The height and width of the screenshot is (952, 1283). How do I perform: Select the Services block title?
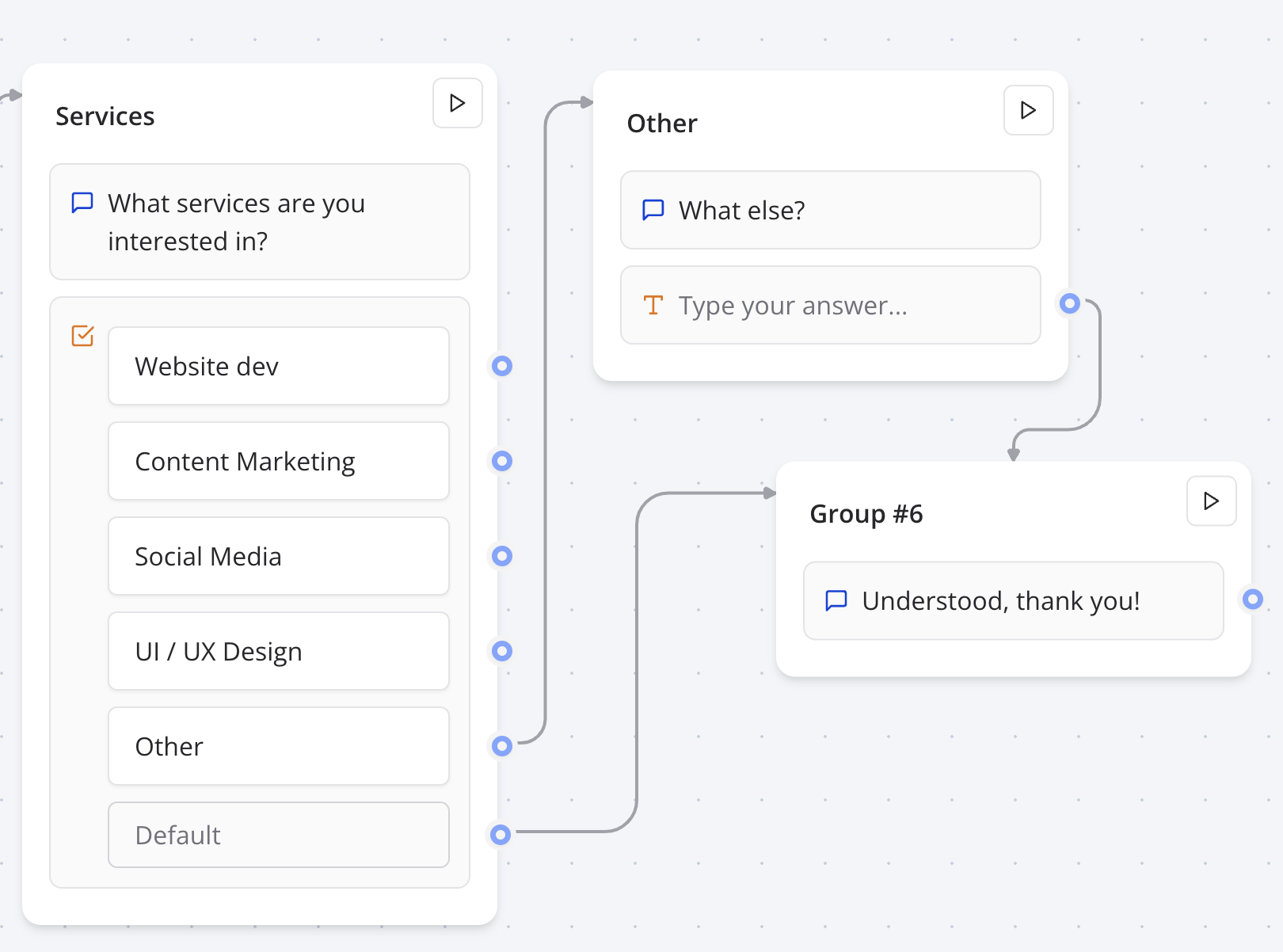pyautogui.click(x=105, y=116)
